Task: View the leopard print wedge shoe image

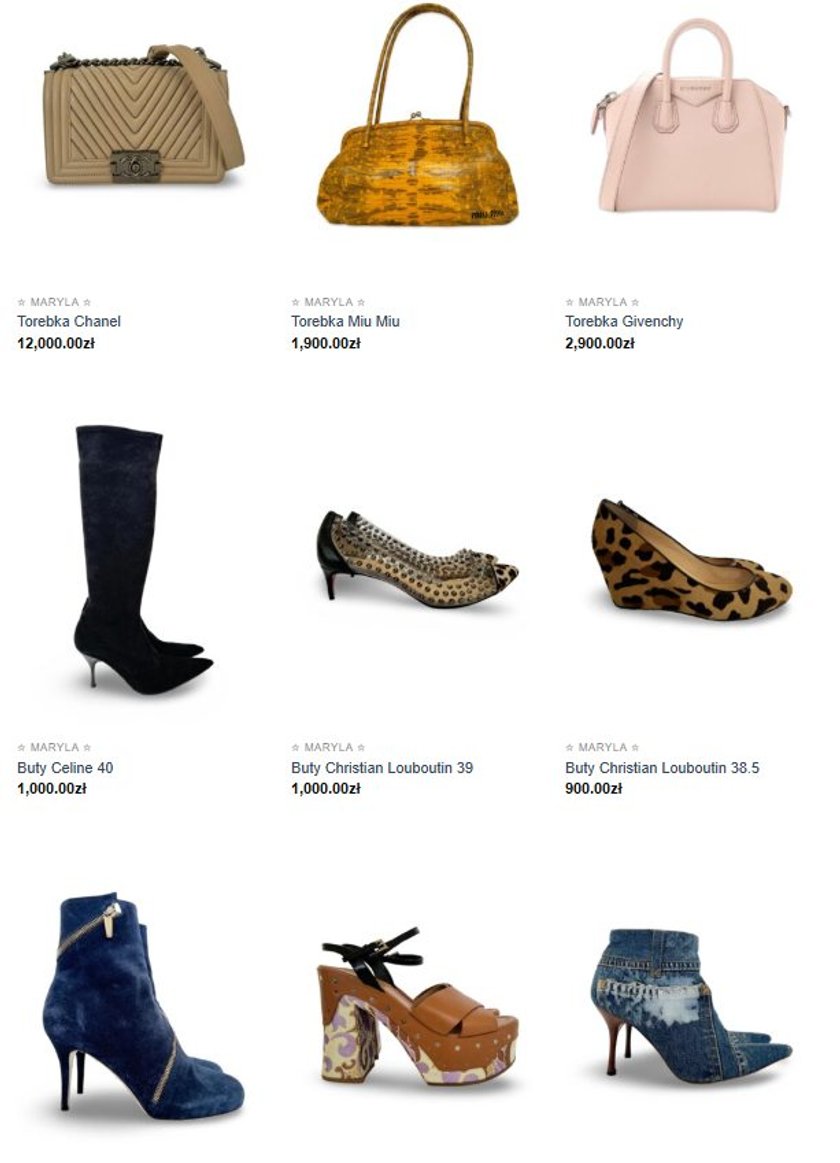Action: coord(692,560)
